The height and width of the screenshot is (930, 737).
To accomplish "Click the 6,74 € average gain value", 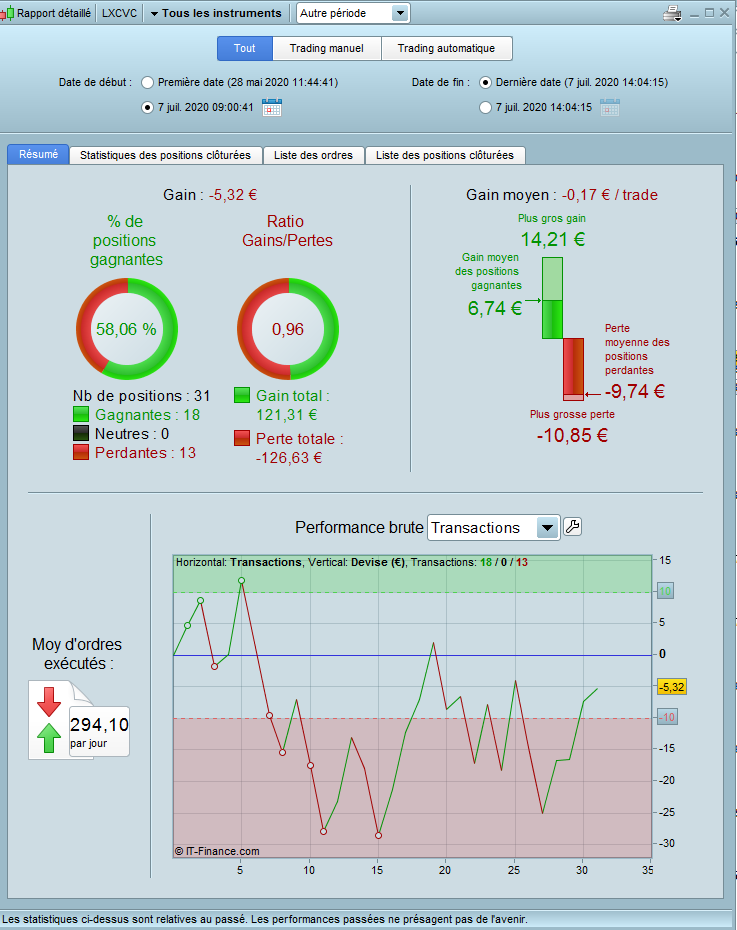I will point(494,308).
